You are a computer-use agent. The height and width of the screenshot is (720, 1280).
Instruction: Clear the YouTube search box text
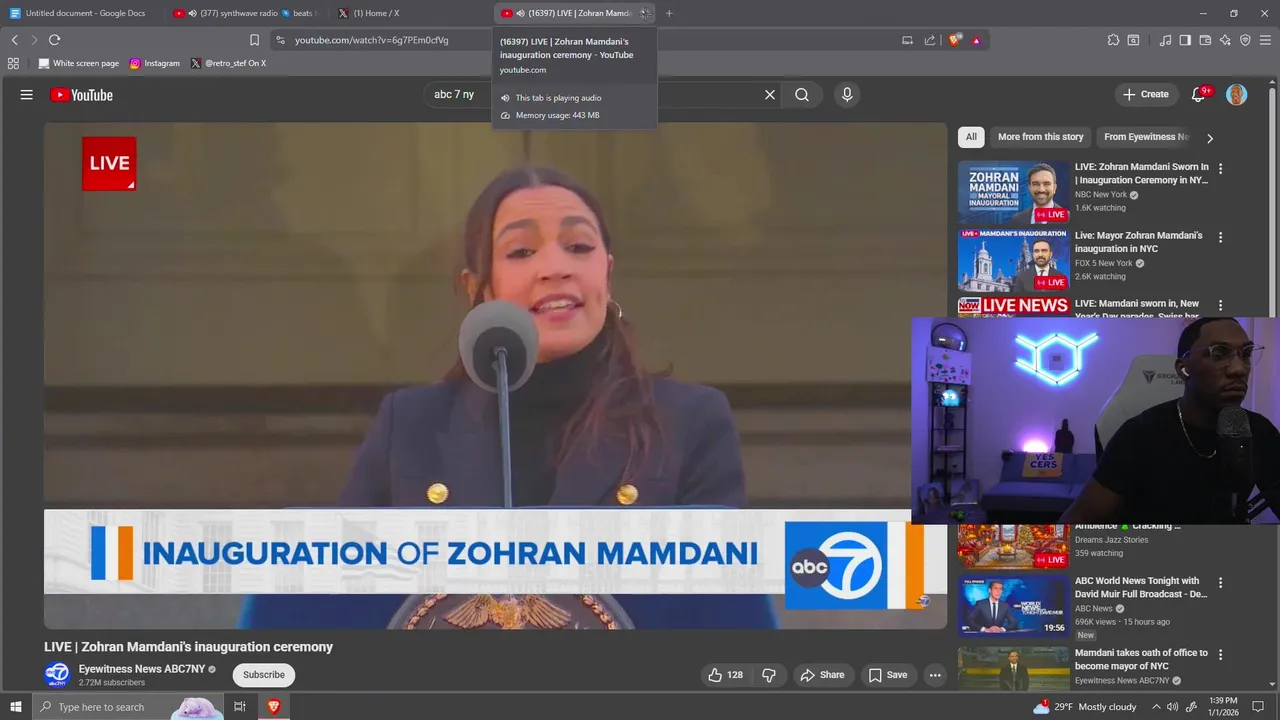(x=770, y=95)
